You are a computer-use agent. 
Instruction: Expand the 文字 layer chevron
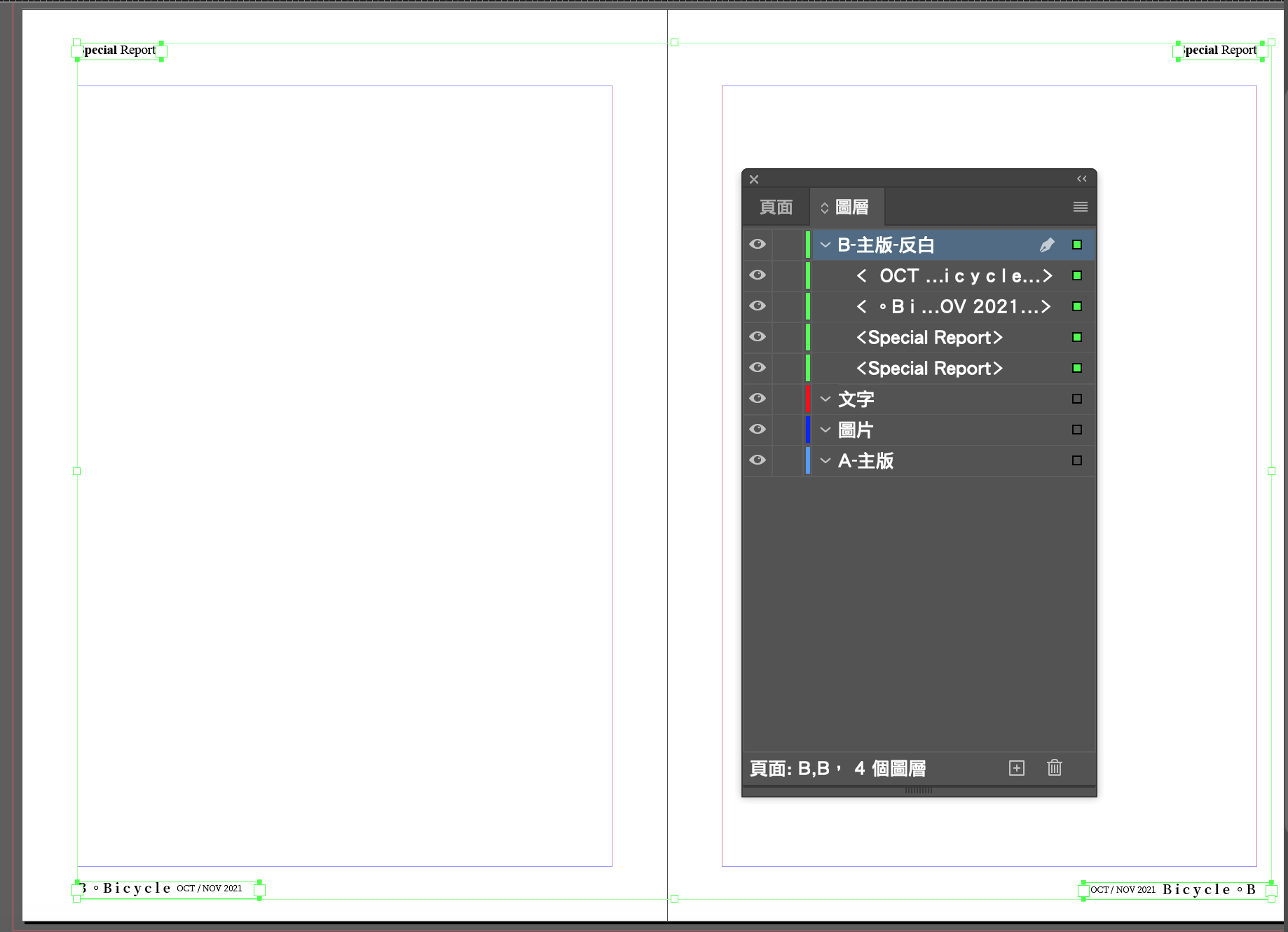click(825, 399)
